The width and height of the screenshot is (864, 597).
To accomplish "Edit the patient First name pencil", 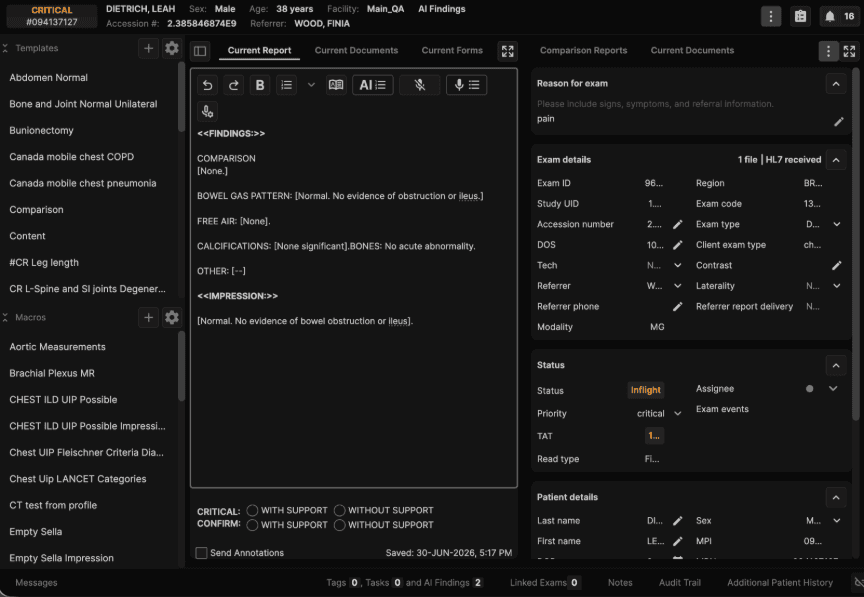I will pyautogui.click(x=678, y=541).
